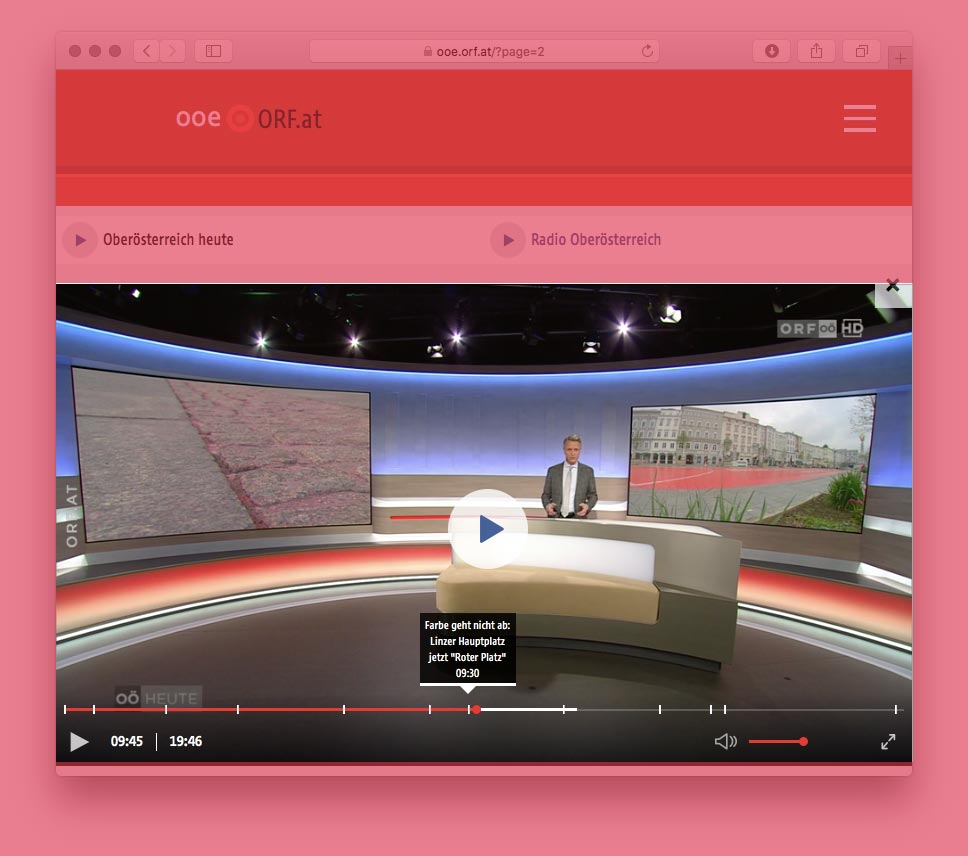Screen dimensions: 968x856
Task: Go back using Safari's back arrow
Action: 147,51
